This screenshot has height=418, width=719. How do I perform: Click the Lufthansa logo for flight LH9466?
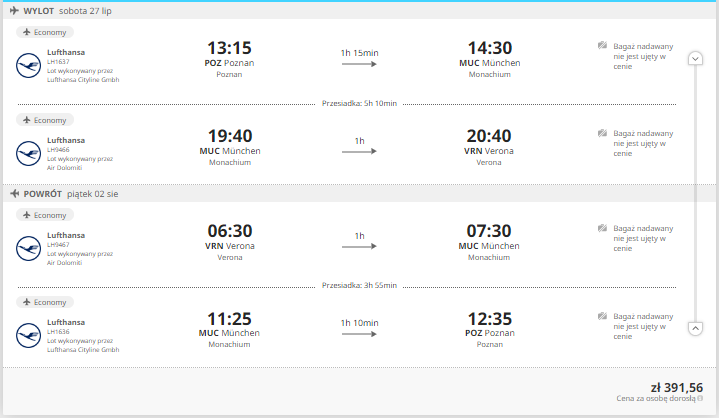click(28, 154)
